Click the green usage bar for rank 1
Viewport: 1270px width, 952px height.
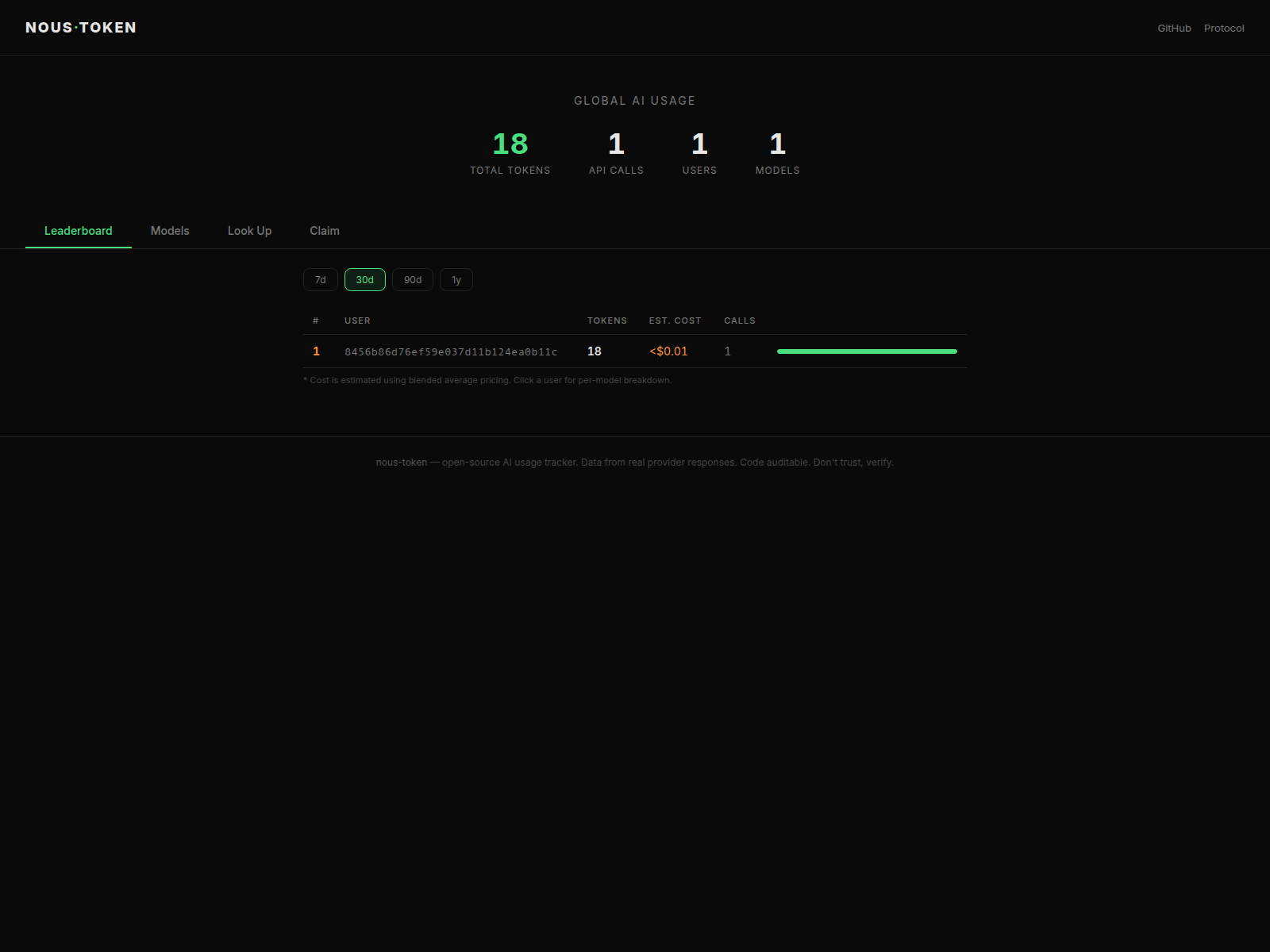(867, 351)
